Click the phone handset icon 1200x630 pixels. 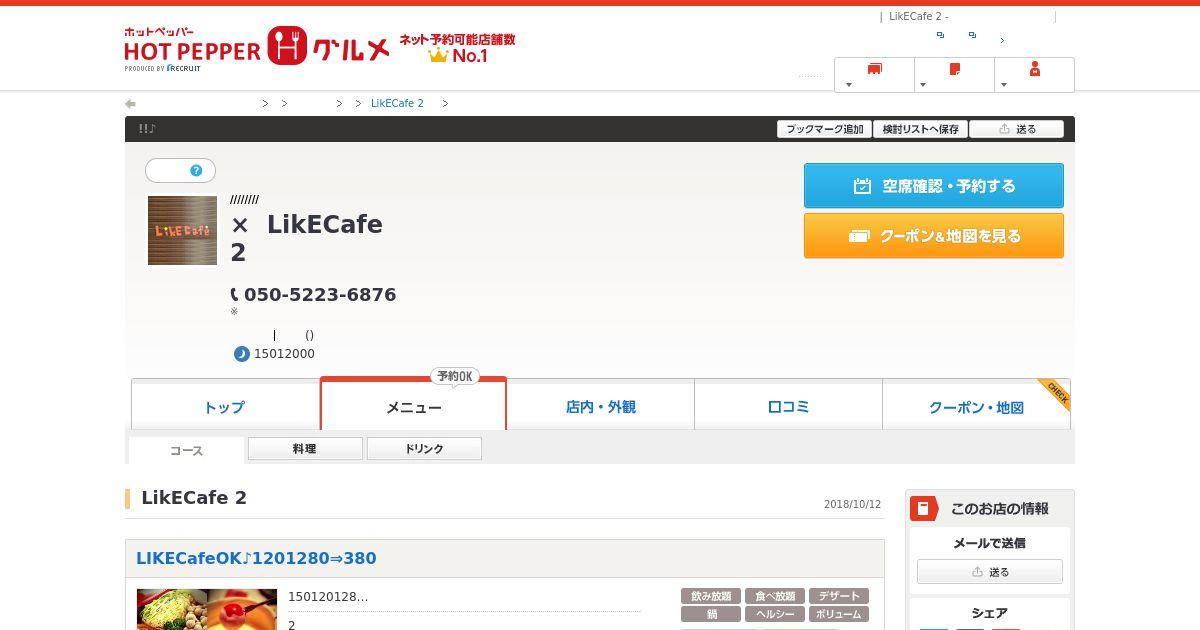tap(235, 294)
